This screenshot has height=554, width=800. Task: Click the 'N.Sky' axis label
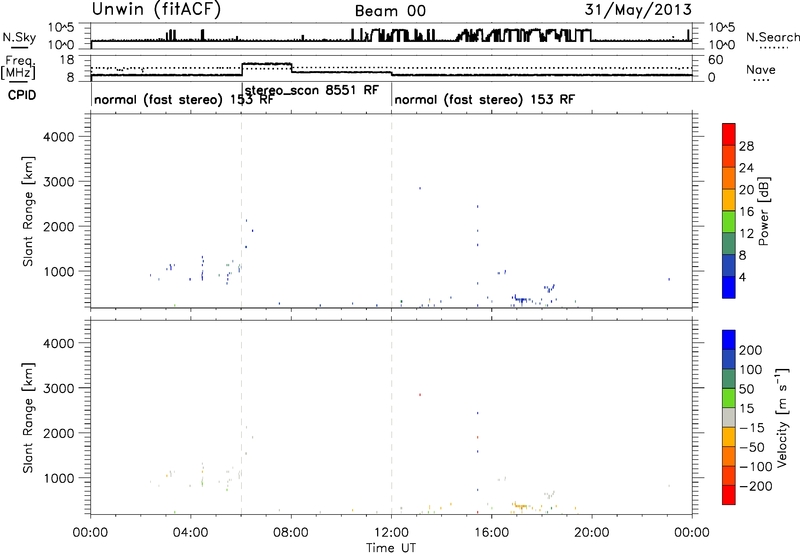click(19, 37)
